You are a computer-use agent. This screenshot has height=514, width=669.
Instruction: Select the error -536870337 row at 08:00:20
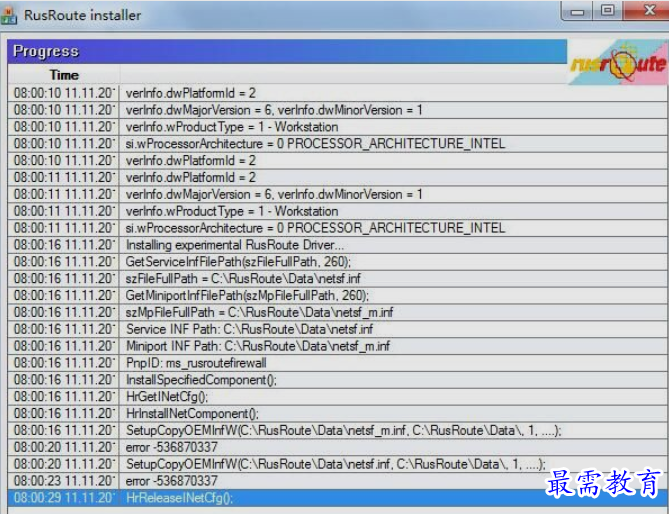[x=337, y=447]
